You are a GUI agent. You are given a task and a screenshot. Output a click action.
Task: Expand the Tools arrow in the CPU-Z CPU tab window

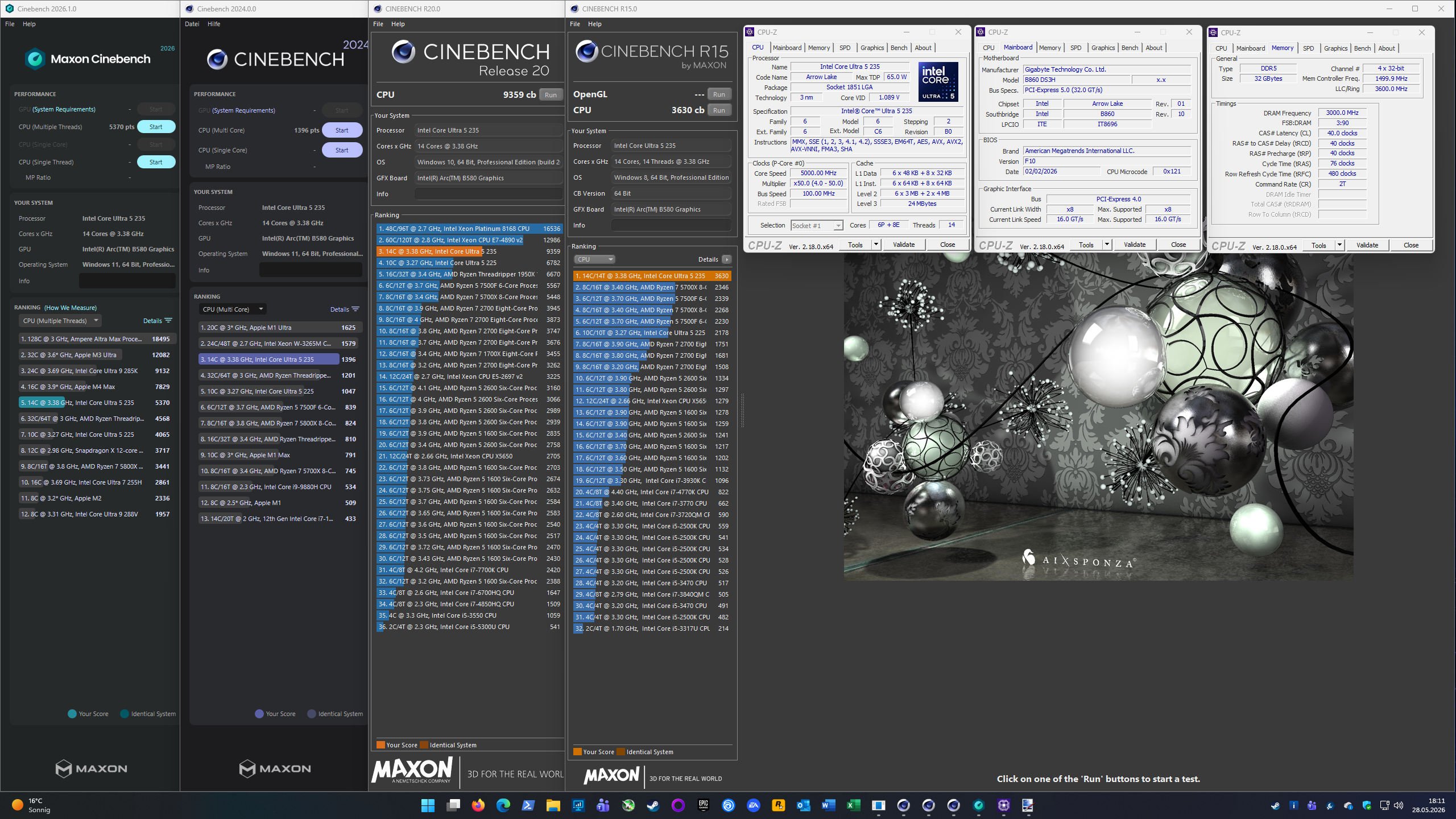coord(876,245)
